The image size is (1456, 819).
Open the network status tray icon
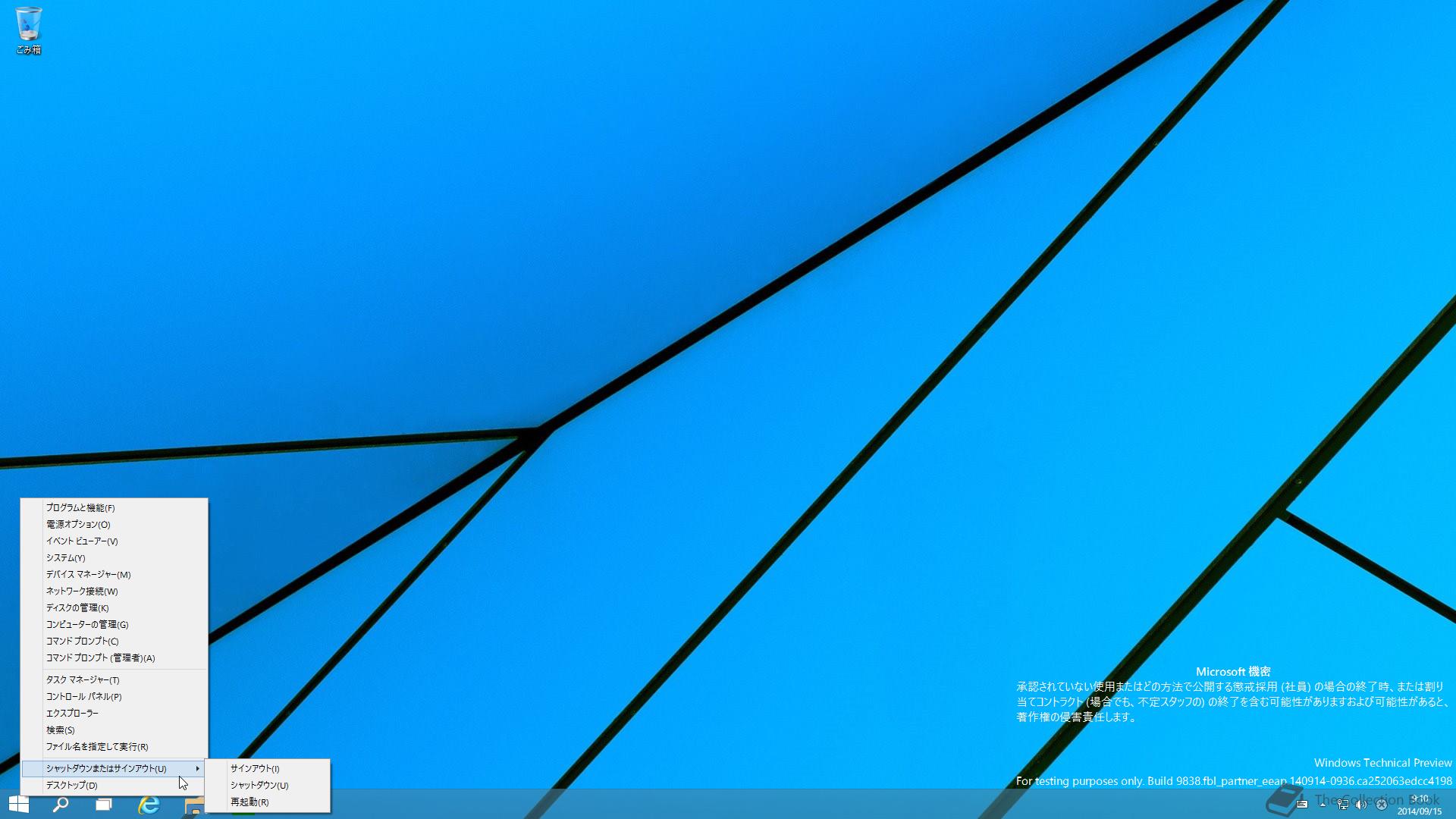[1342, 805]
